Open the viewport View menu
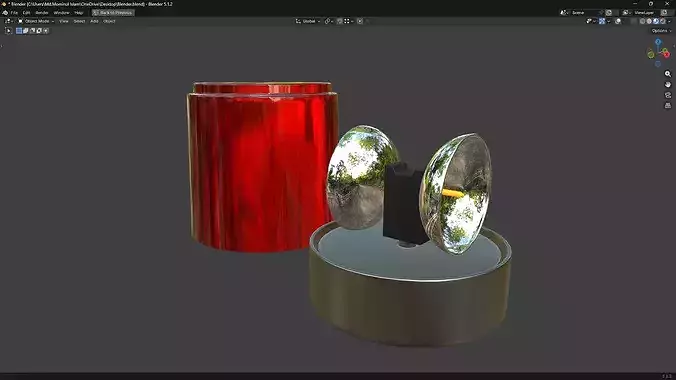676x380 pixels. click(x=64, y=21)
